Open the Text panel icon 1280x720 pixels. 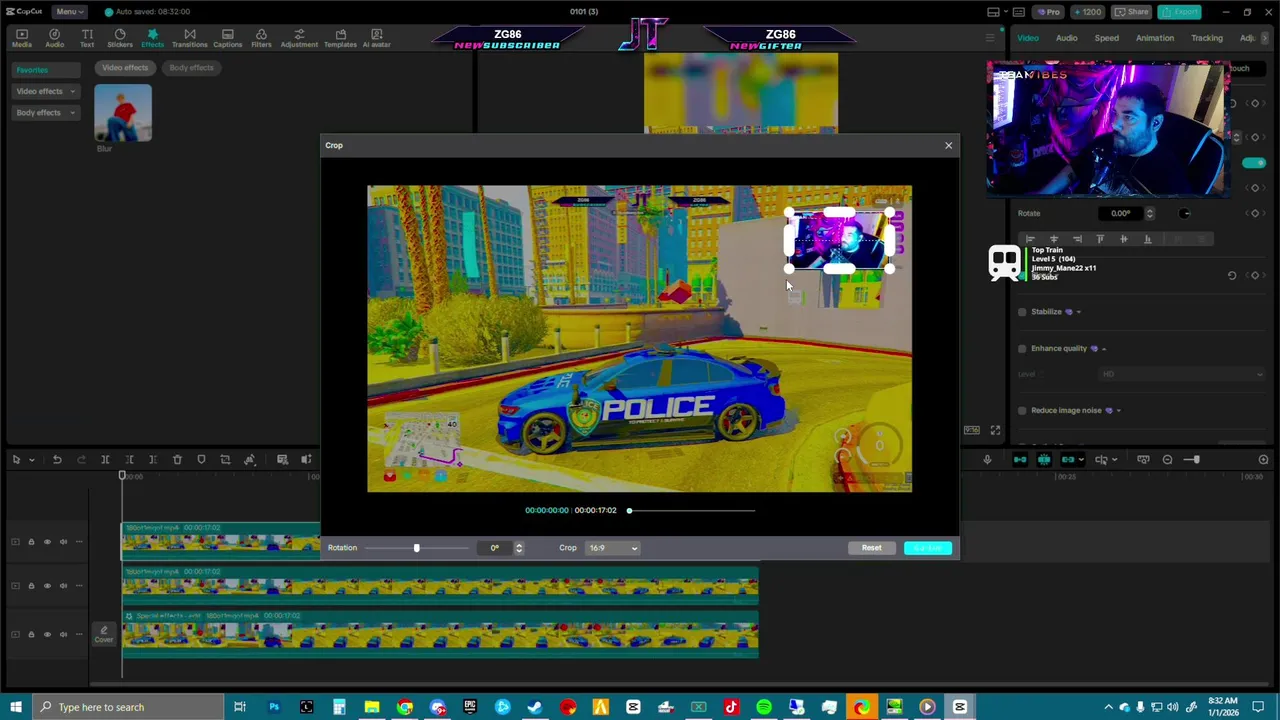[87, 38]
